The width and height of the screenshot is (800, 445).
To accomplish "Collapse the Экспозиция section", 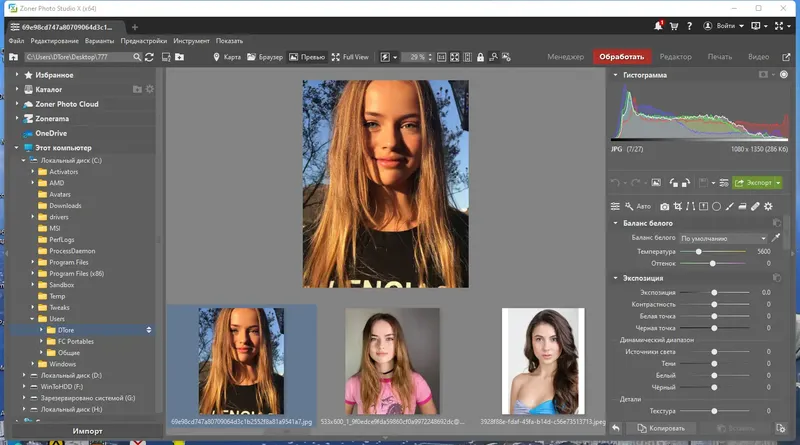I will pyautogui.click(x=615, y=278).
